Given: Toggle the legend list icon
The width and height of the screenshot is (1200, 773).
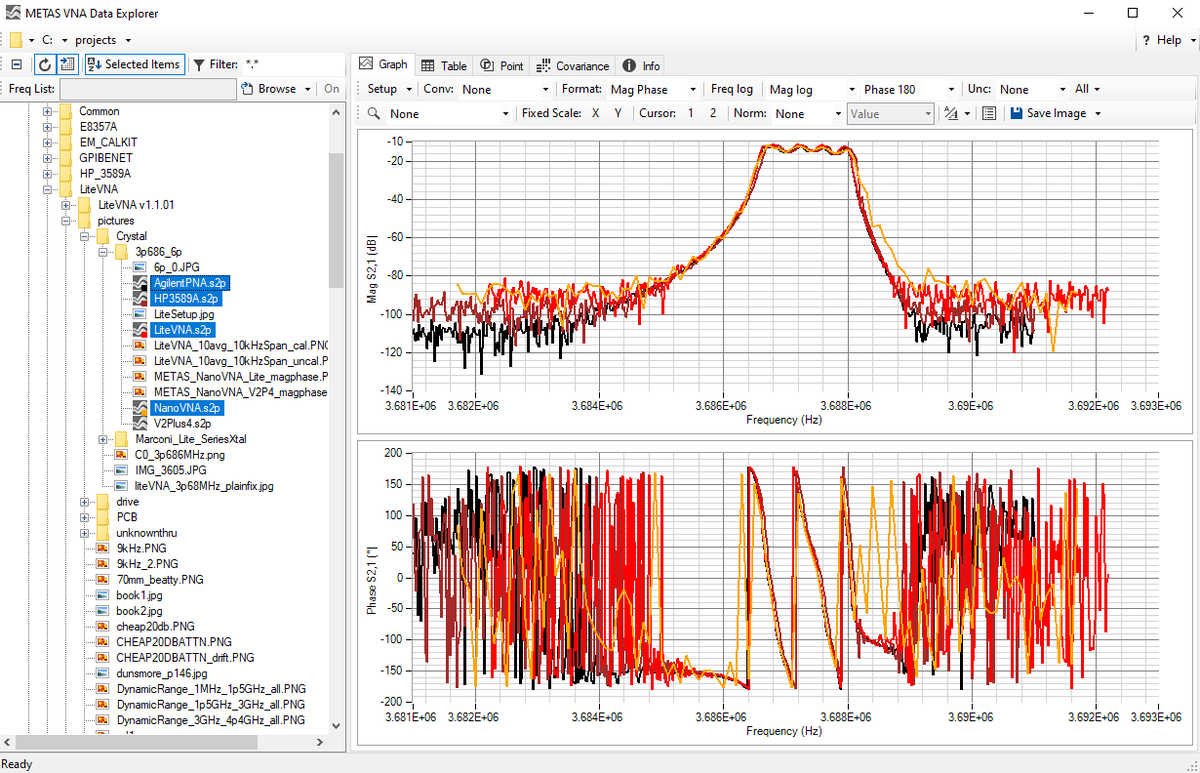Looking at the screenshot, I should coord(989,113).
